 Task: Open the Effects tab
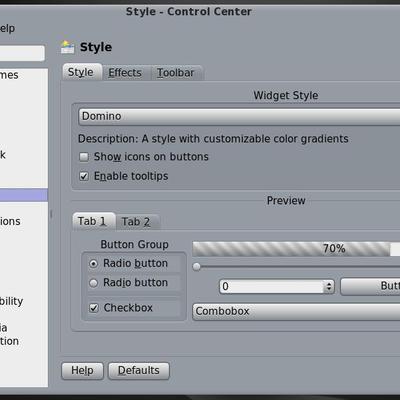[x=125, y=73]
